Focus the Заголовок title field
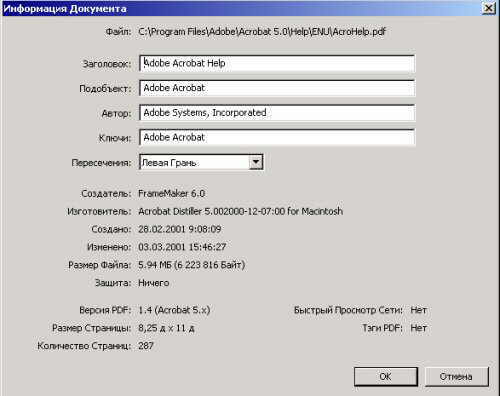Screen dimensions: 500x396 tap(277, 63)
